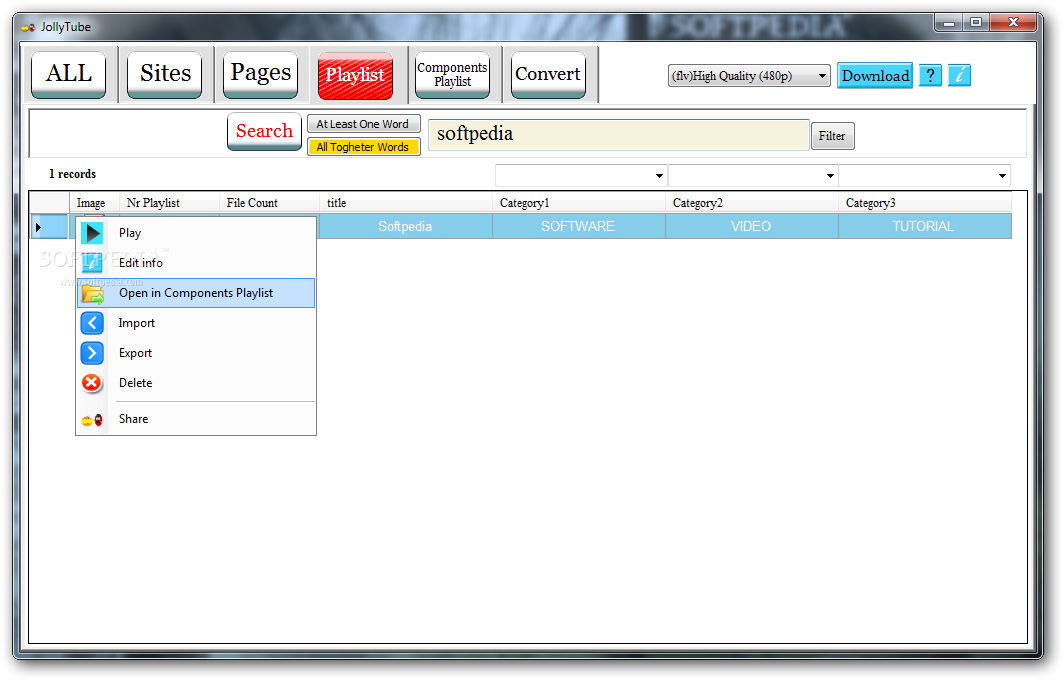Image resolution: width=1064 pixels, height=680 pixels.
Task: Click the blue left-arrow Import icon
Action: click(92, 323)
